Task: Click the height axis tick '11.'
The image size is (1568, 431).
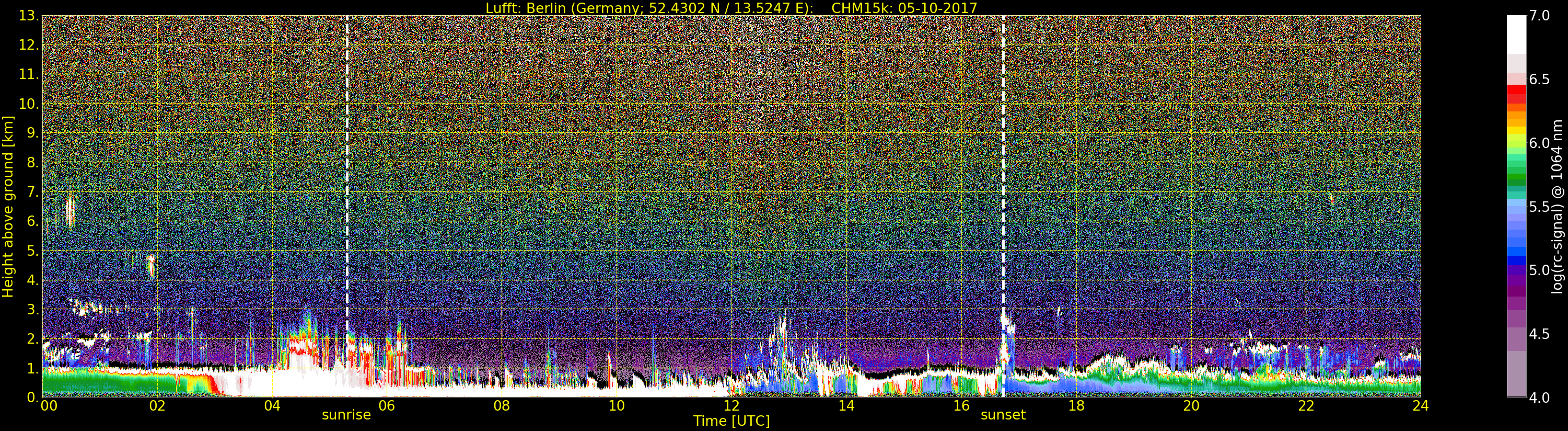Action: [x=29, y=74]
